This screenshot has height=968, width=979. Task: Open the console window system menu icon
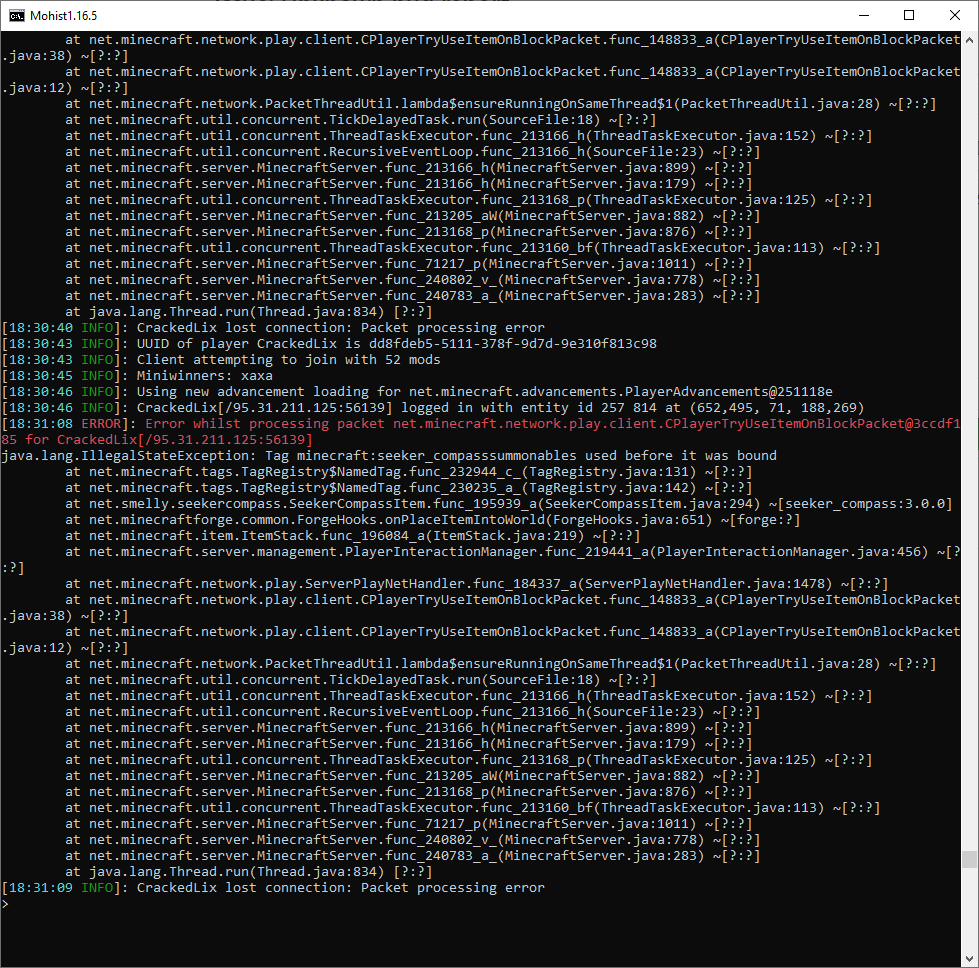coord(17,16)
